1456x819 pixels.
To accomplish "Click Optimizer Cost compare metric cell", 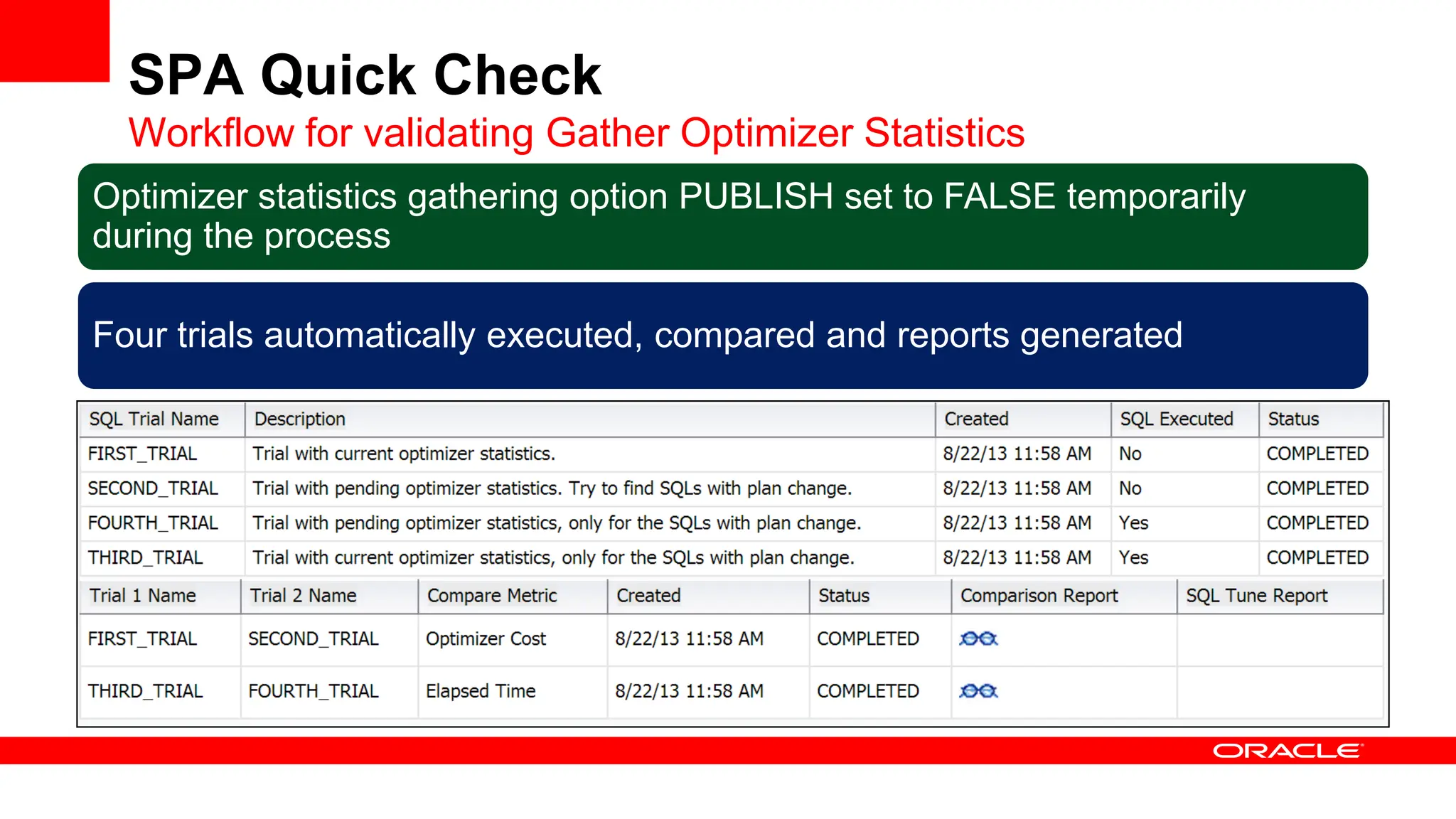I will coord(486,638).
